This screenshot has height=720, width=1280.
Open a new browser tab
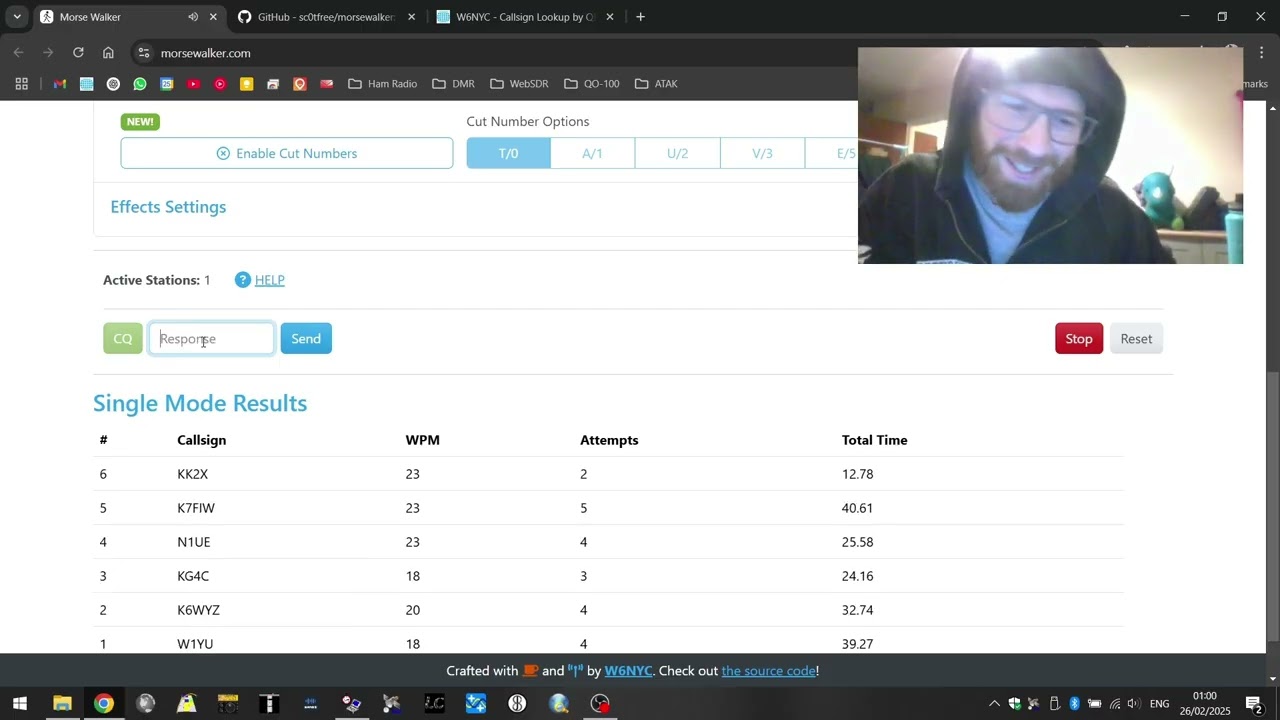[640, 17]
